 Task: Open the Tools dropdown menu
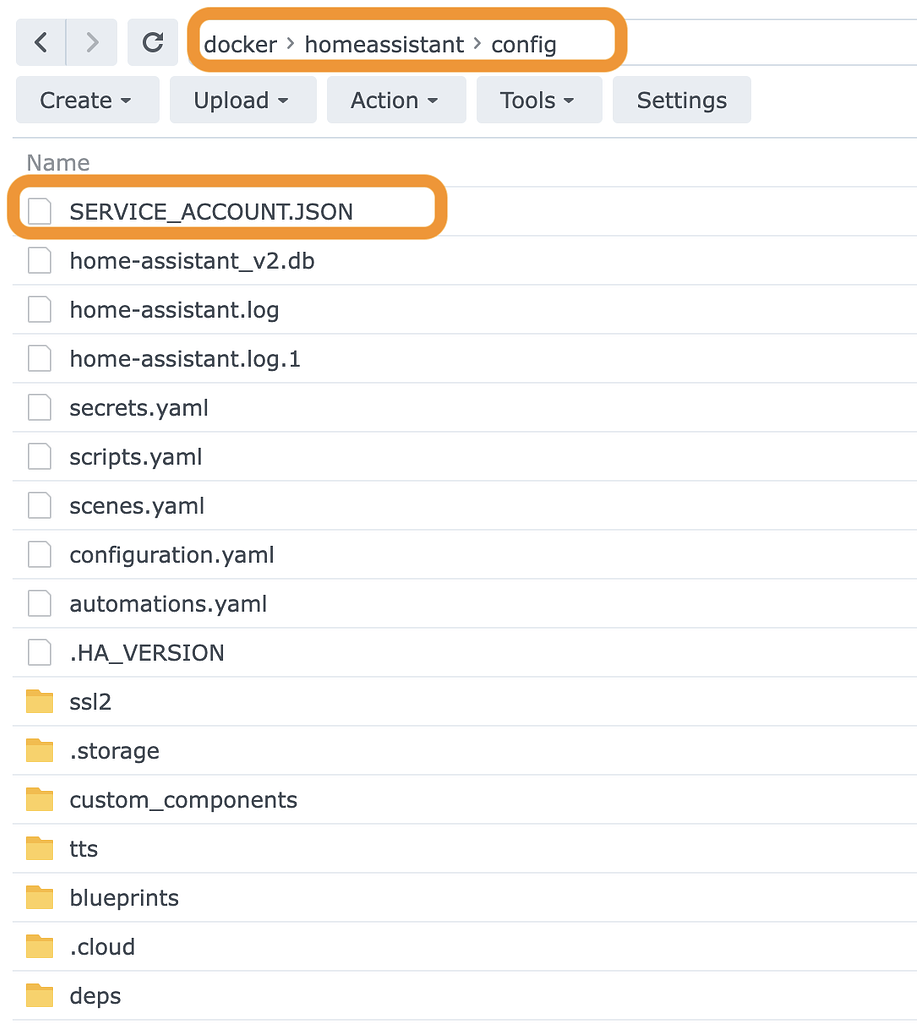pyautogui.click(x=538, y=100)
